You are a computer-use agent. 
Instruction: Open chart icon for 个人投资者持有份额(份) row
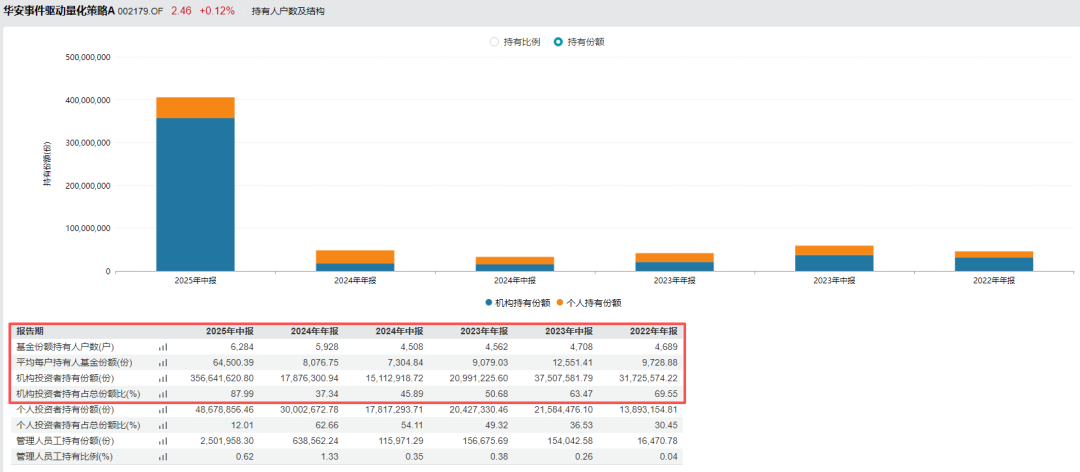click(x=163, y=410)
